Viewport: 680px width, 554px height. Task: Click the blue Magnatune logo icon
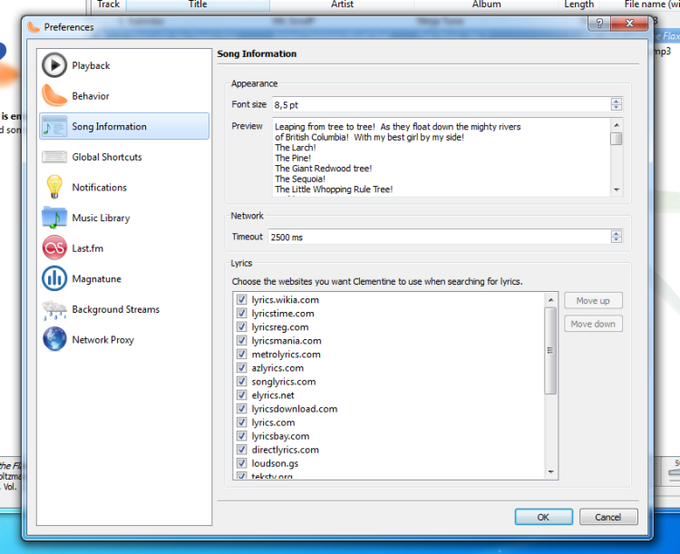(54, 279)
